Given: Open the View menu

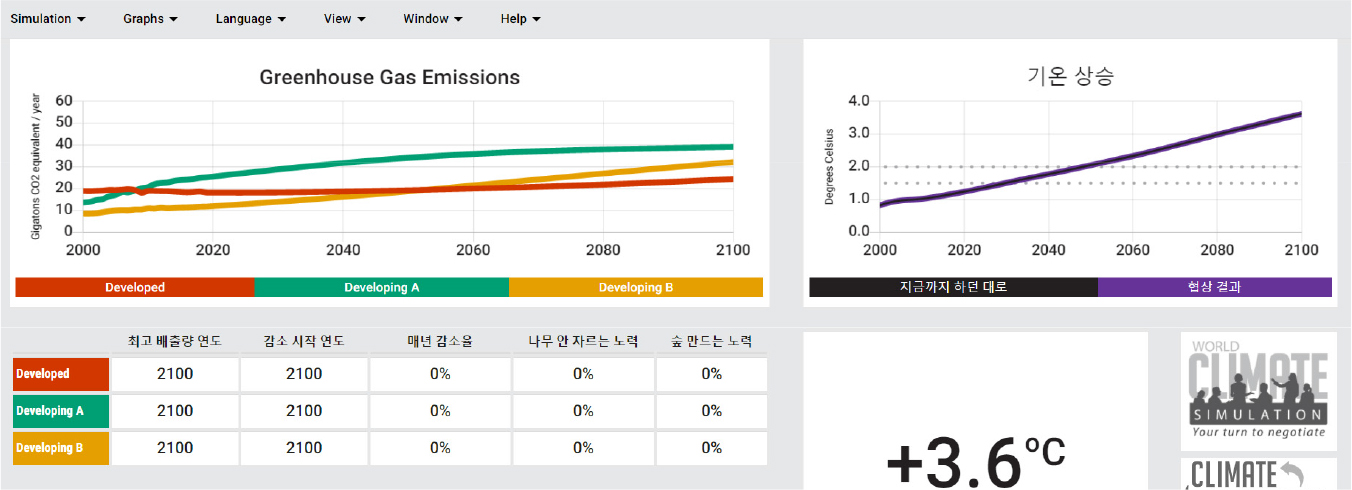Looking at the screenshot, I should point(344,19).
